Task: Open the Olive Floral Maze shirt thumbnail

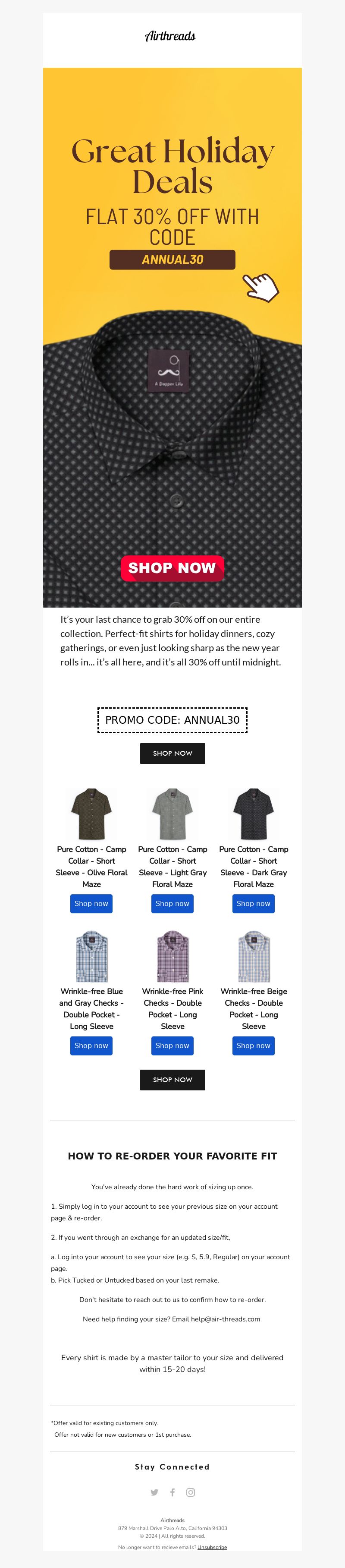Action: (x=92, y=814)
